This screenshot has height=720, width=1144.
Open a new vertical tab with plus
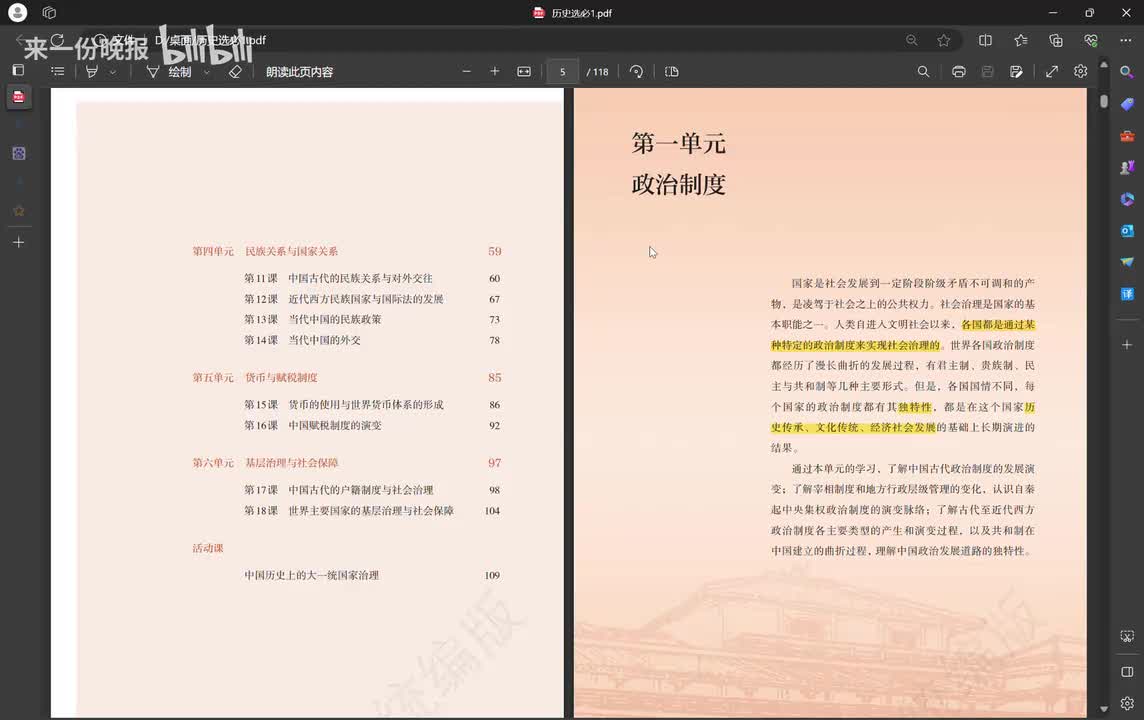(19, 242)
